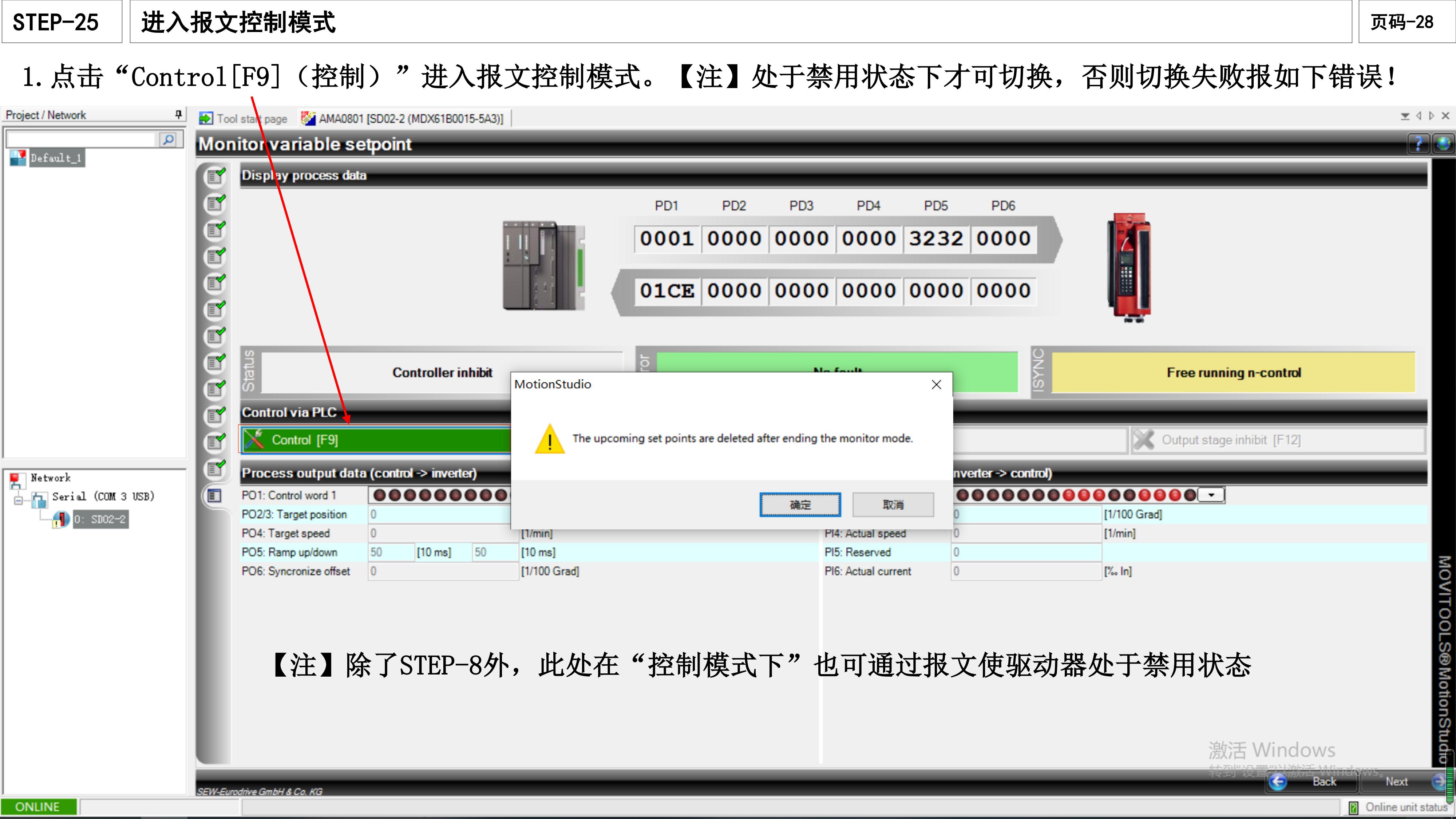Close the active document tab
The width and height of the screenshot is (1456, 819).
(1446, 116)
